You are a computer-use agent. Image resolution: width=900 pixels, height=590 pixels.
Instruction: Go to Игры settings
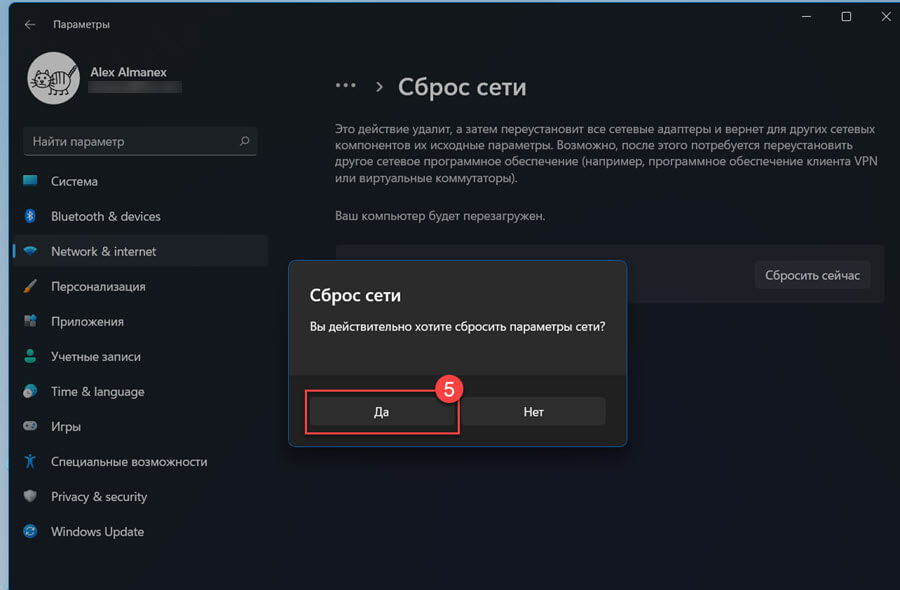[141, 426]
